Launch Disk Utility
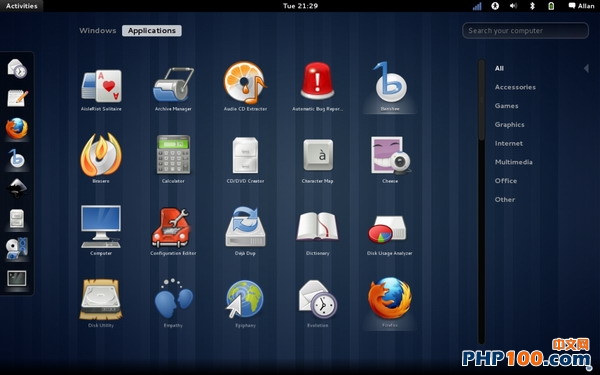Image resolution: width=600 pixels, height=375 pixels. (x=101, y=302)
